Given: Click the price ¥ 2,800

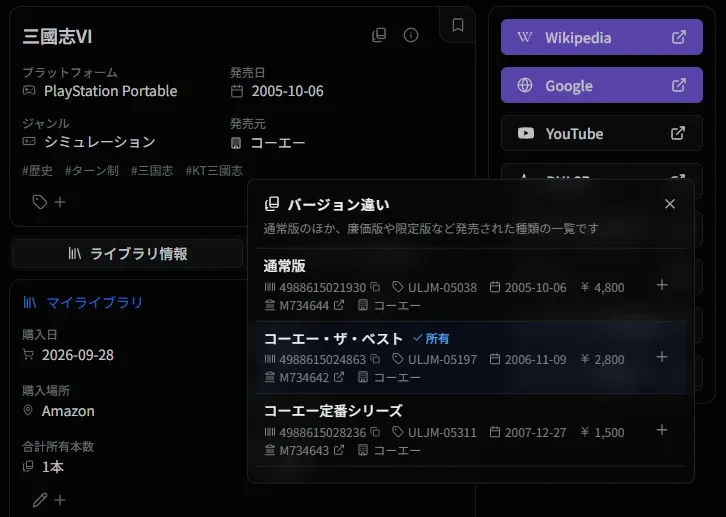Looking at the screenshot, I should coord(602,360).
